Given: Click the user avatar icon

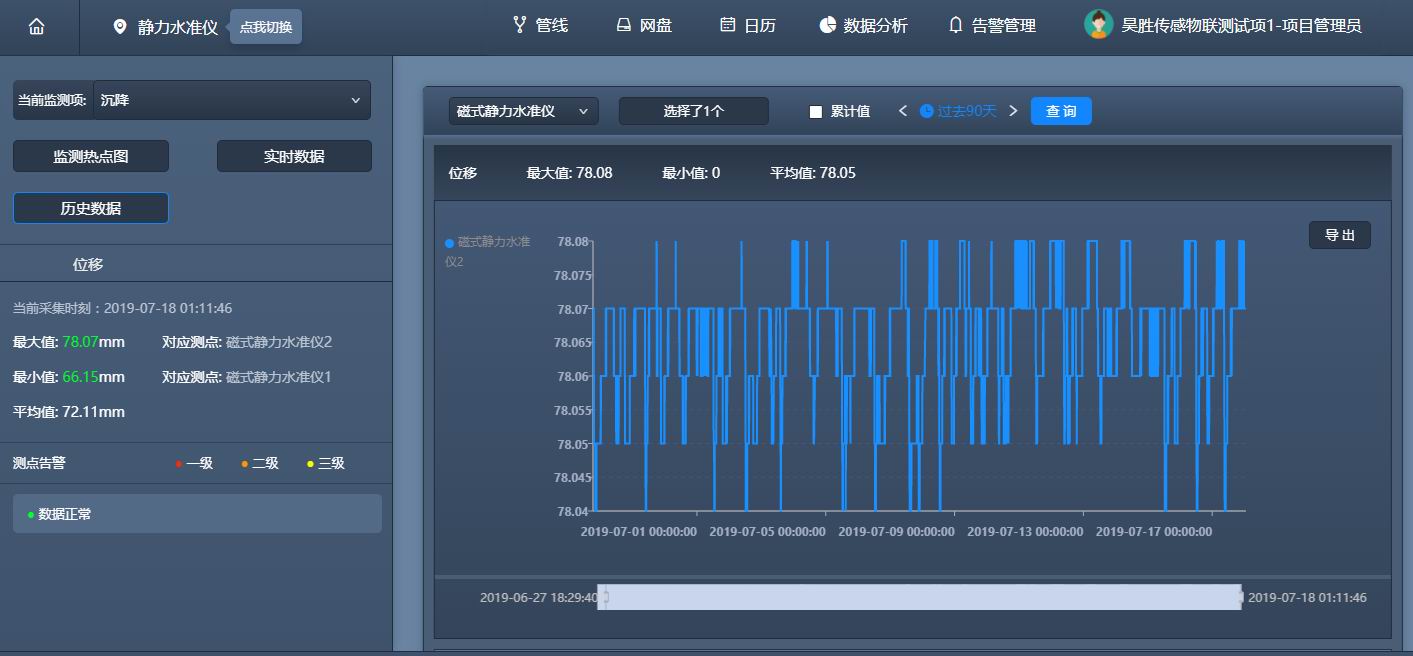Looking at the screenshot, I should (x=1098, y=25).
